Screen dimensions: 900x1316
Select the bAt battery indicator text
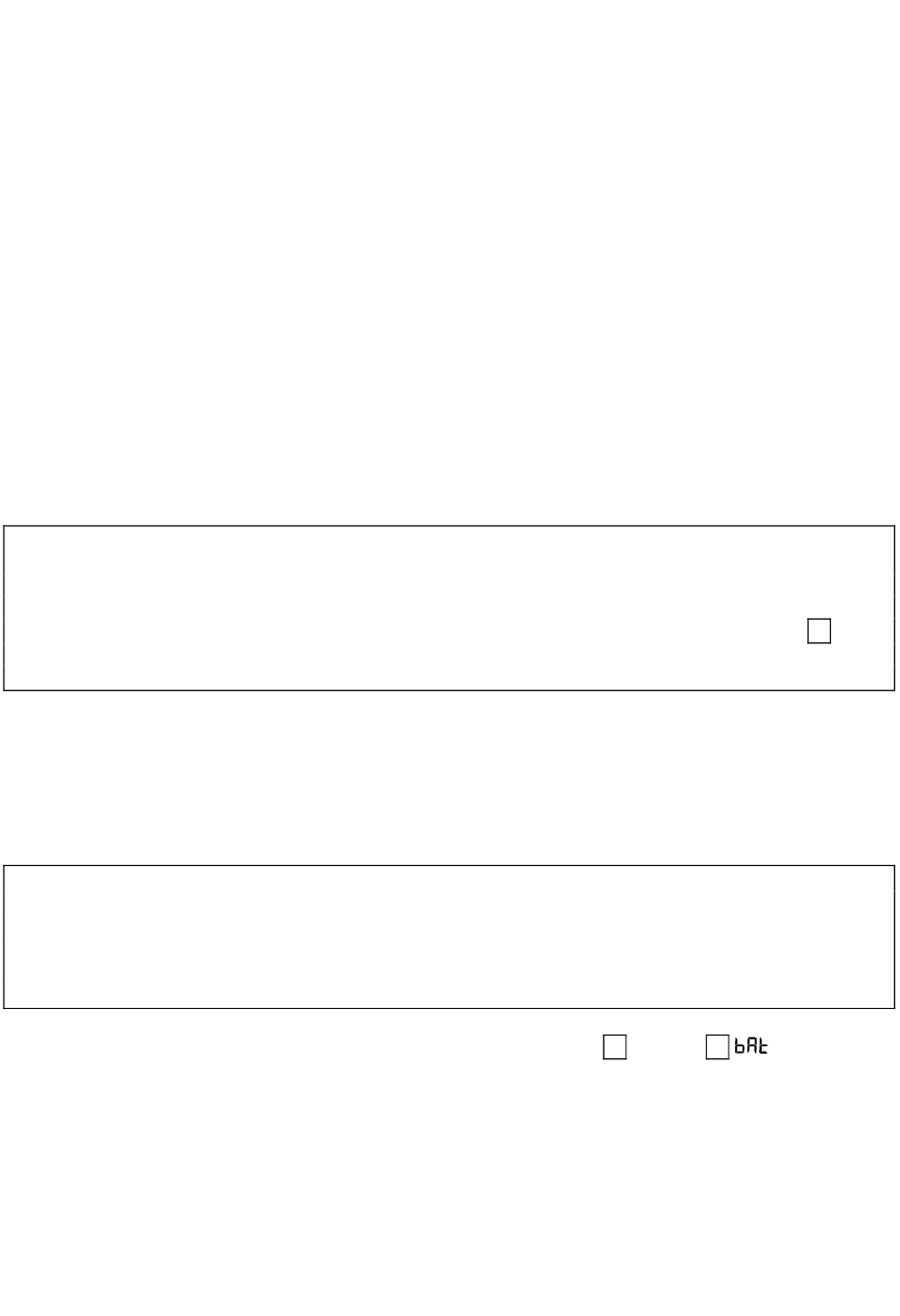coord(751,1047)
